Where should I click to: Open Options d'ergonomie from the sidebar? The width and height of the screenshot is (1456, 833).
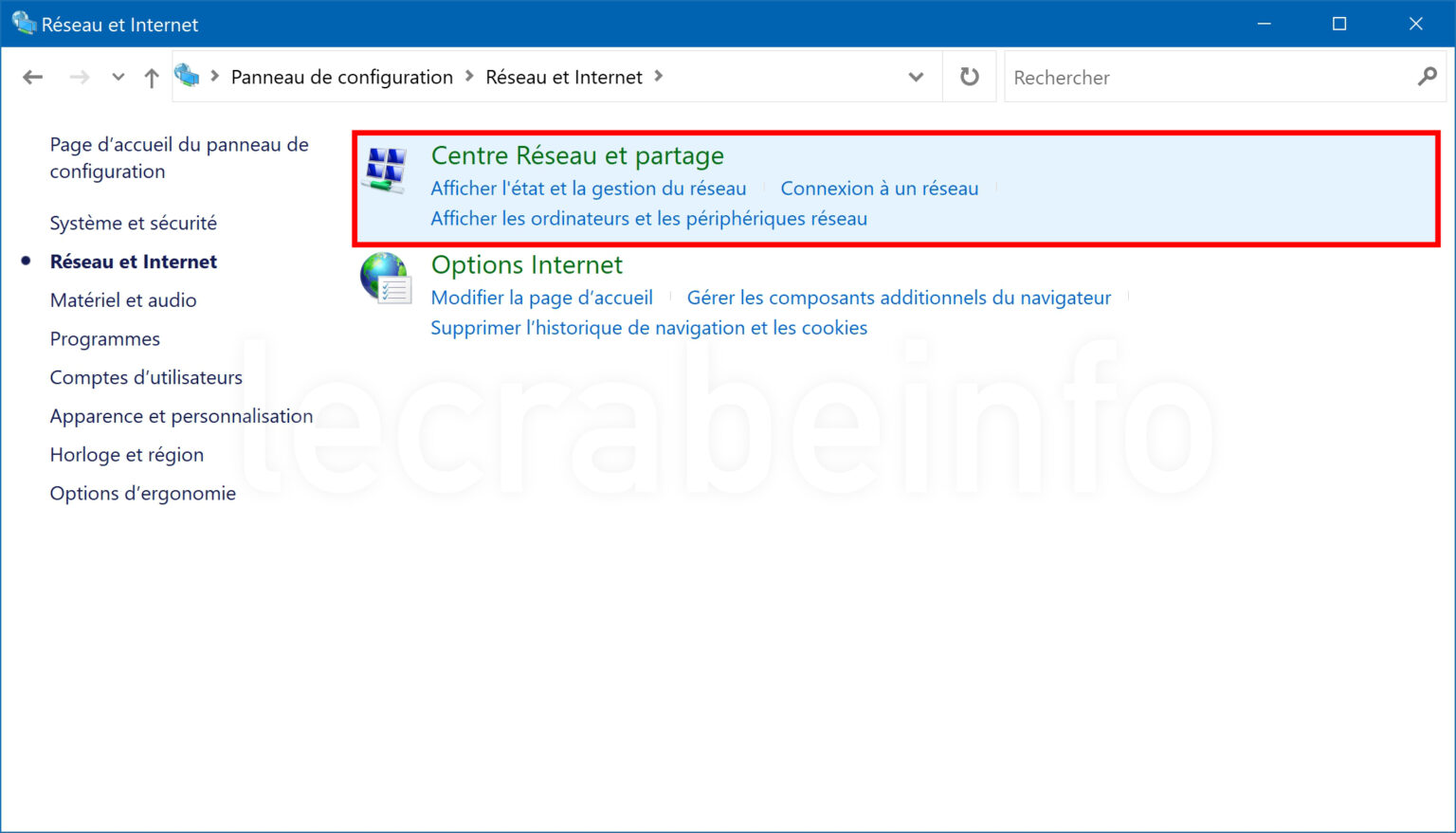[142, 493]
